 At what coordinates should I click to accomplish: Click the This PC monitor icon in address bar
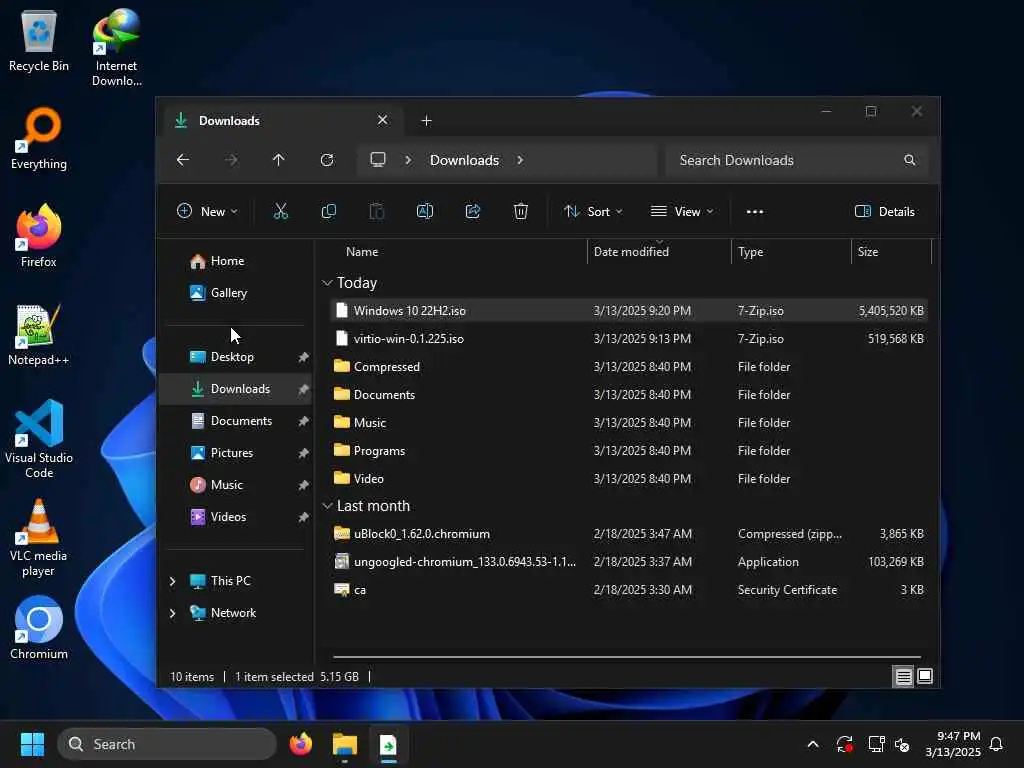(x=378, y=160)
